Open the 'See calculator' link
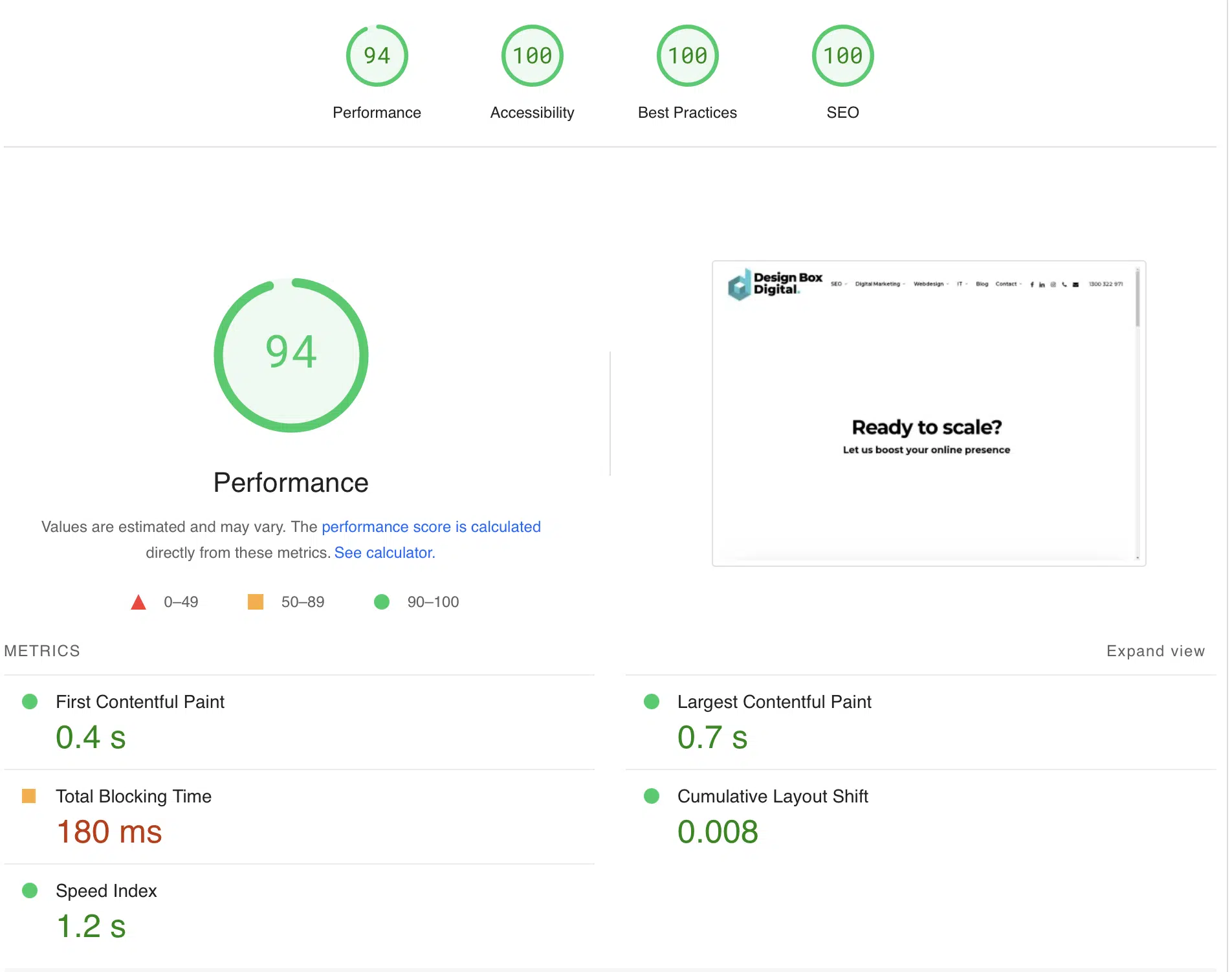 click(x=384, y=553)
